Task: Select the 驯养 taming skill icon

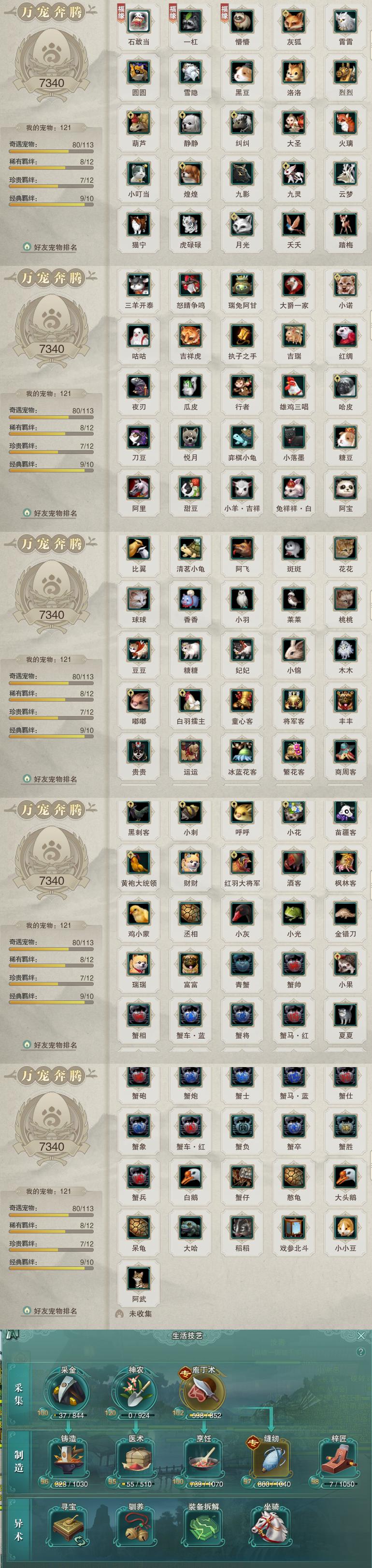Action: (136, 1528)
